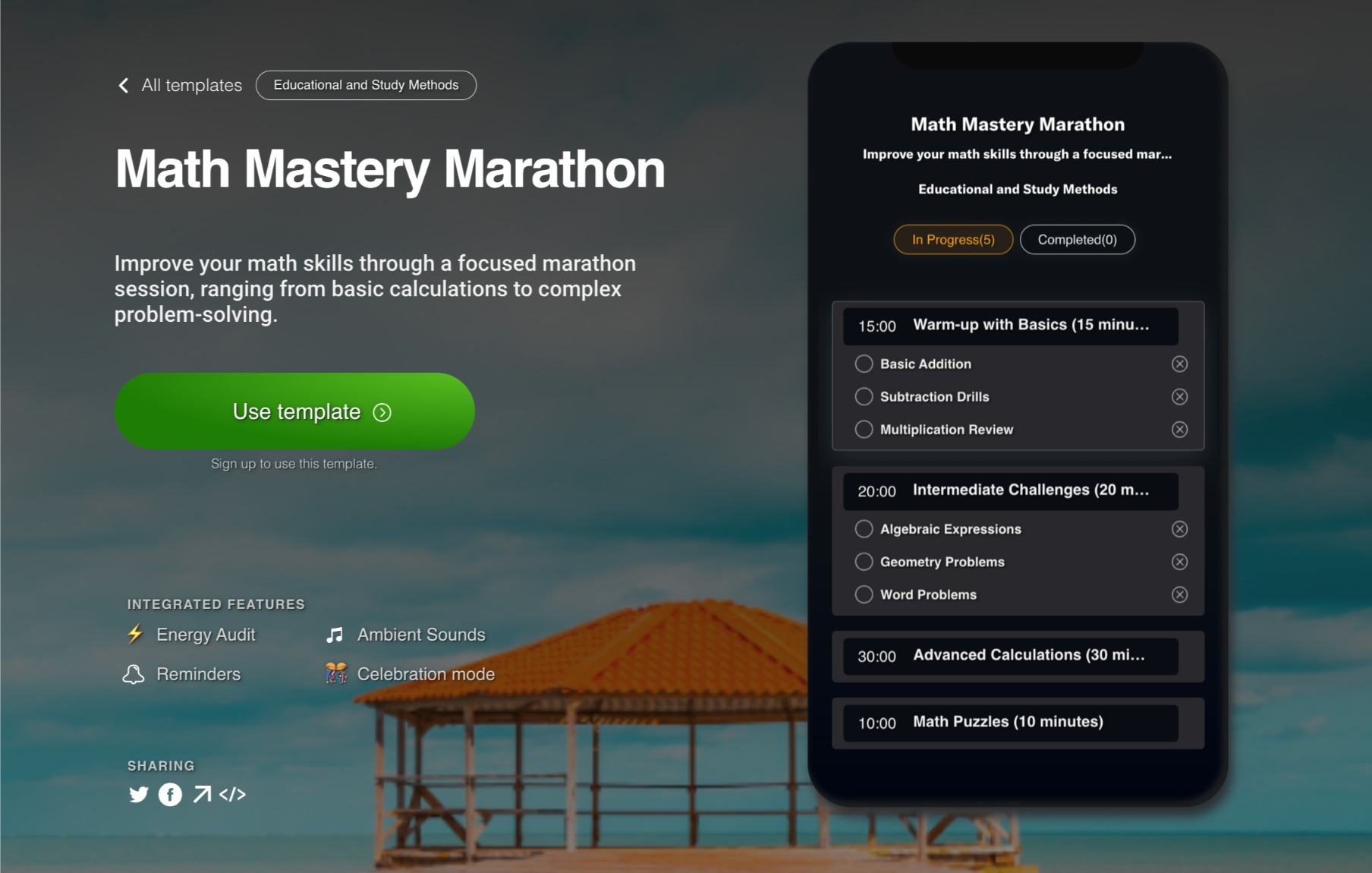Check off the Subtraction Drills task
Image resolution: width=1372 pixels, height=873 pixels.
(864, 396)
